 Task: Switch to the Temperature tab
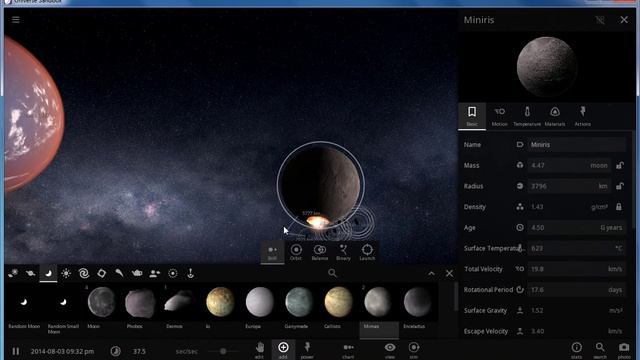[527, 116]
